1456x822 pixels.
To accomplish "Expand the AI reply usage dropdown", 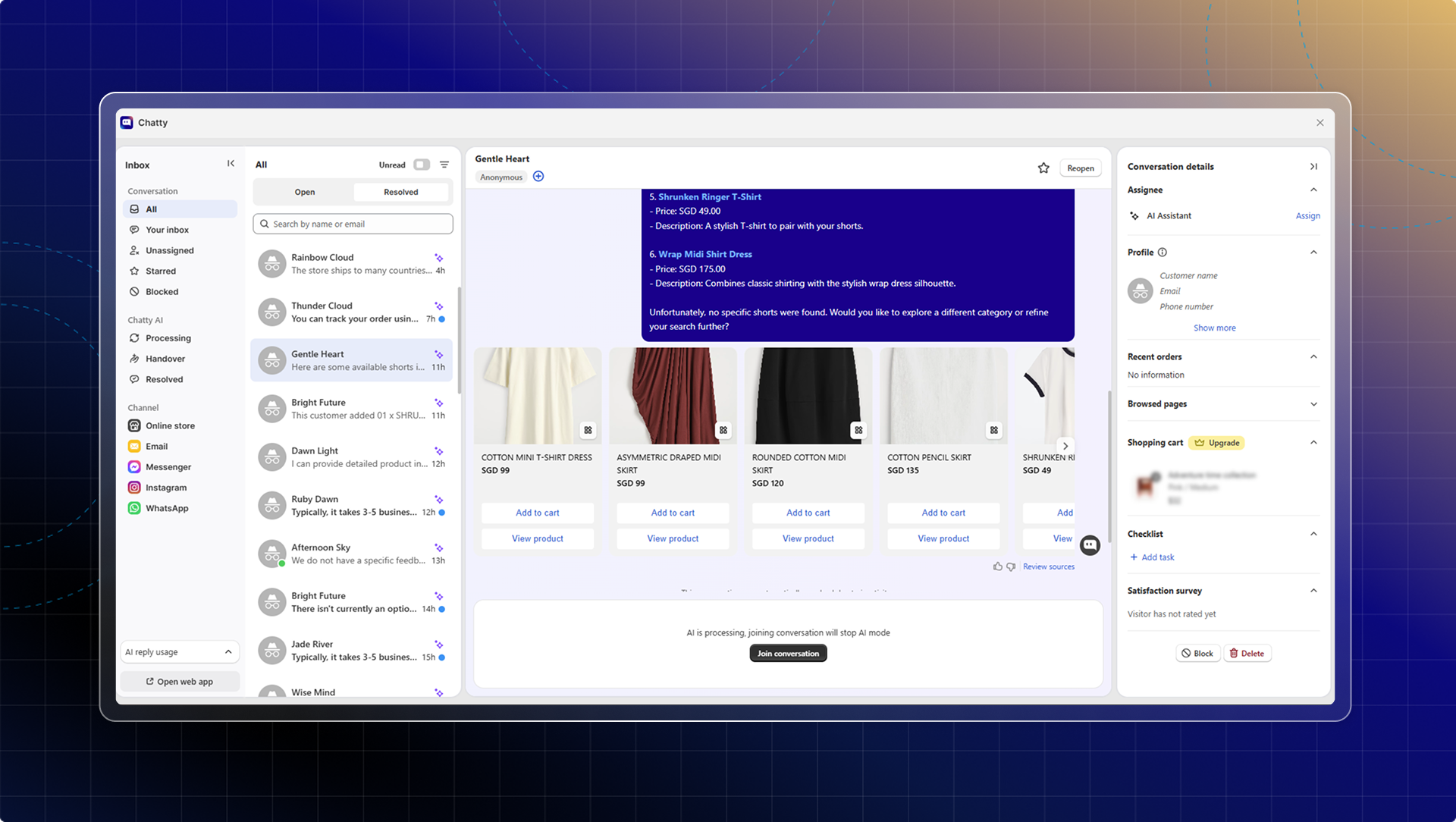I will point(179,652).
